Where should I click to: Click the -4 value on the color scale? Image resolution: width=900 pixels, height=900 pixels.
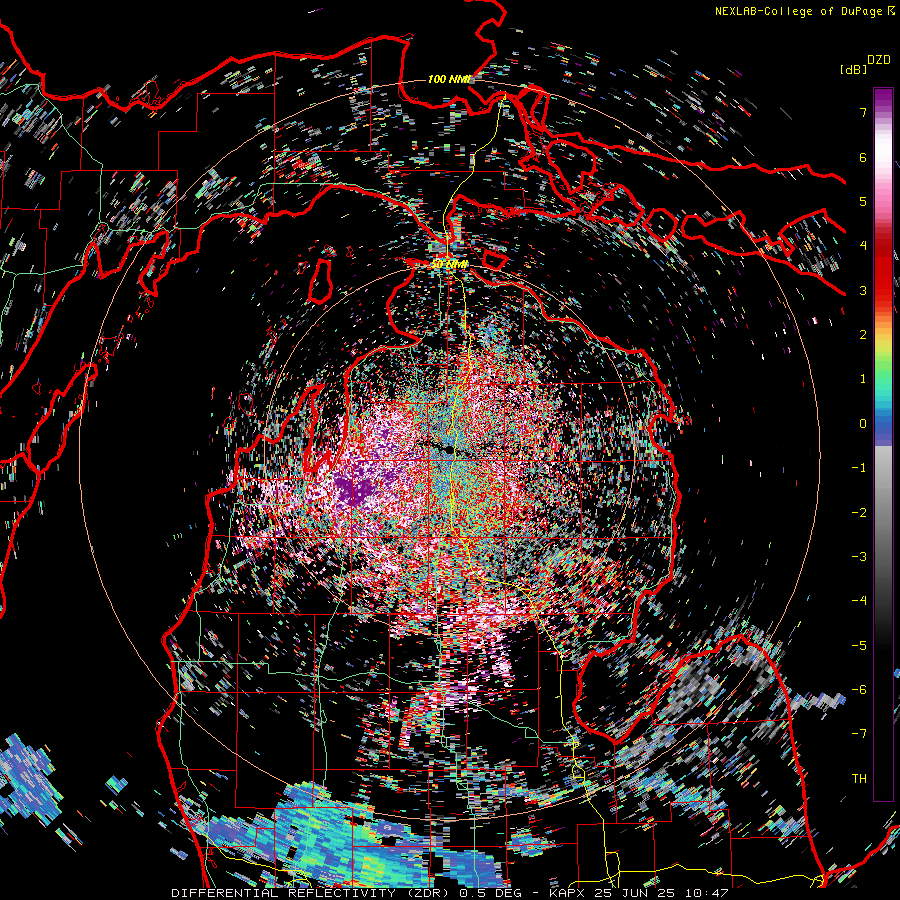pos(859,601)
